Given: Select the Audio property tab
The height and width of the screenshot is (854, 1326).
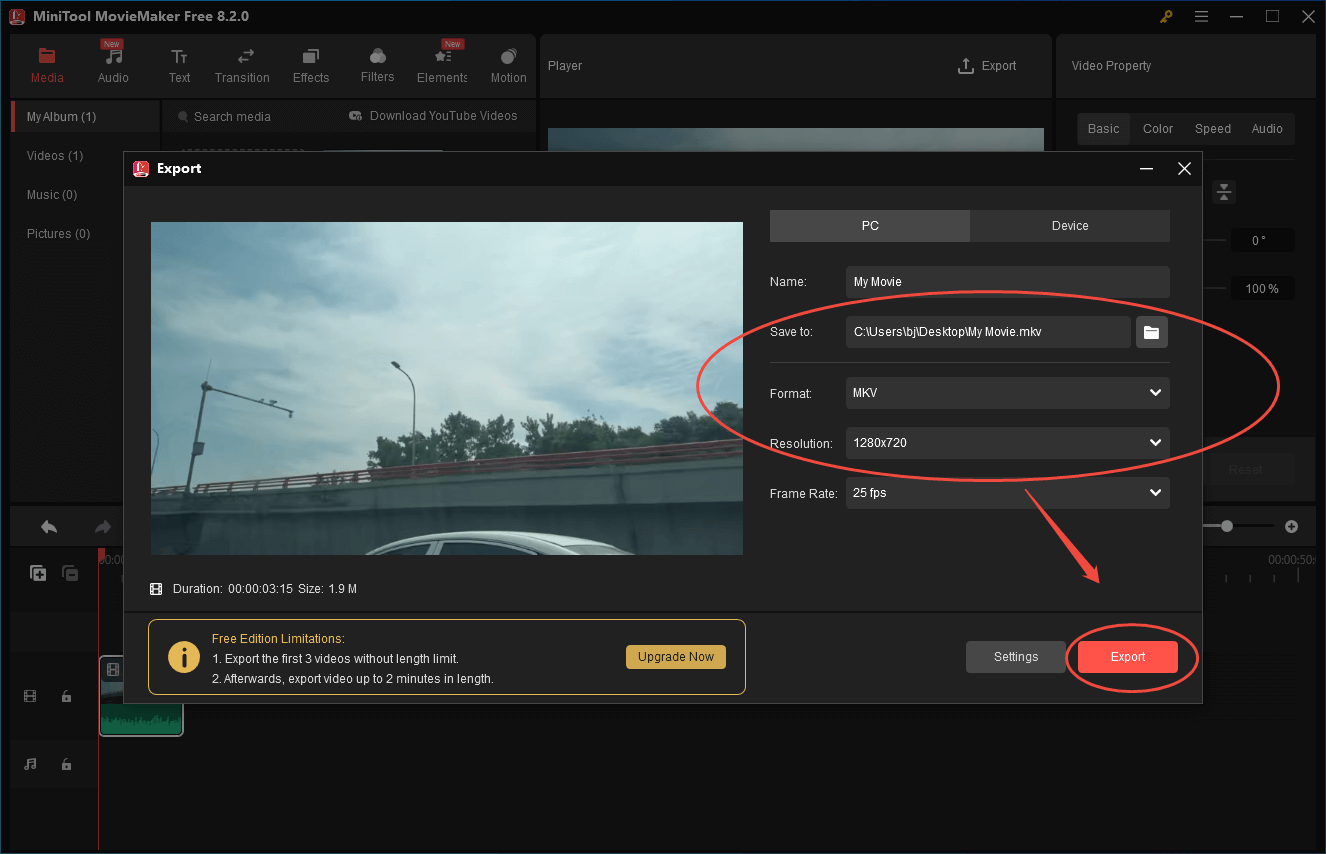Looking at the screenshot, I should [1267, 129].
